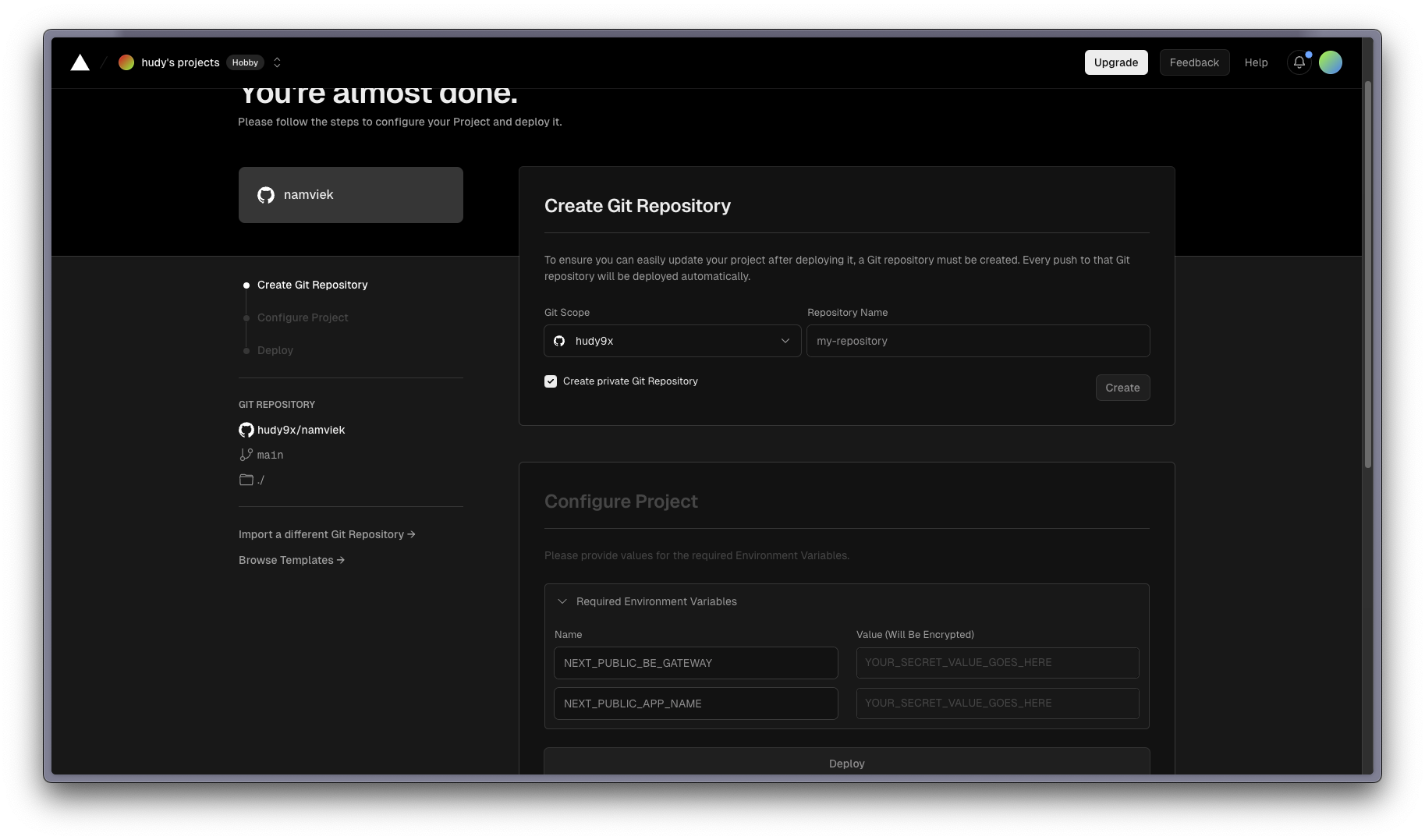Click the Configure Project section heading
Image resolution: width=1425 pixels, height=840 pixels.
(x=621, y=502)
